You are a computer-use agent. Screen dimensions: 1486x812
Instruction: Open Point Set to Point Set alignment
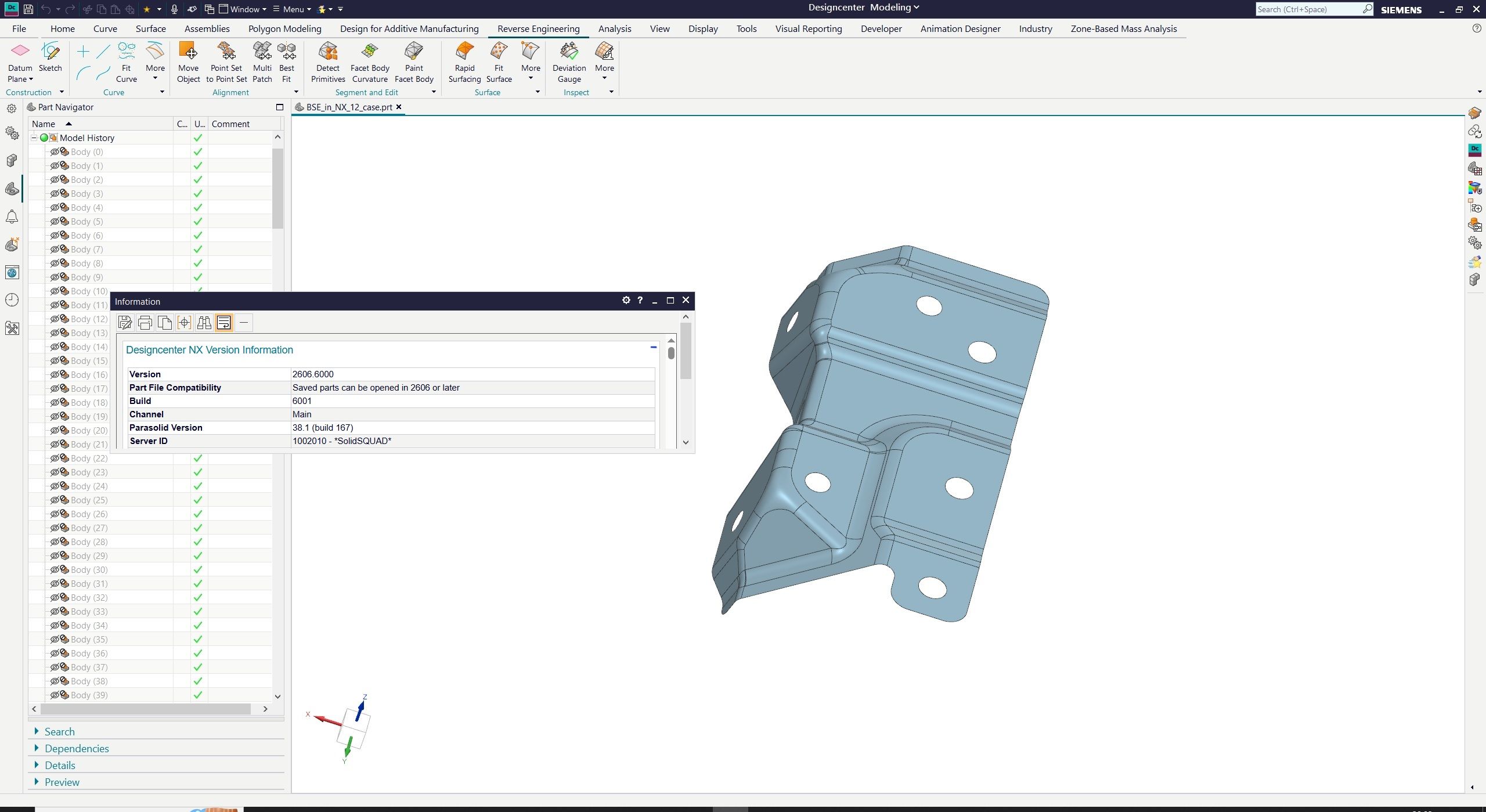coord(226,62)
